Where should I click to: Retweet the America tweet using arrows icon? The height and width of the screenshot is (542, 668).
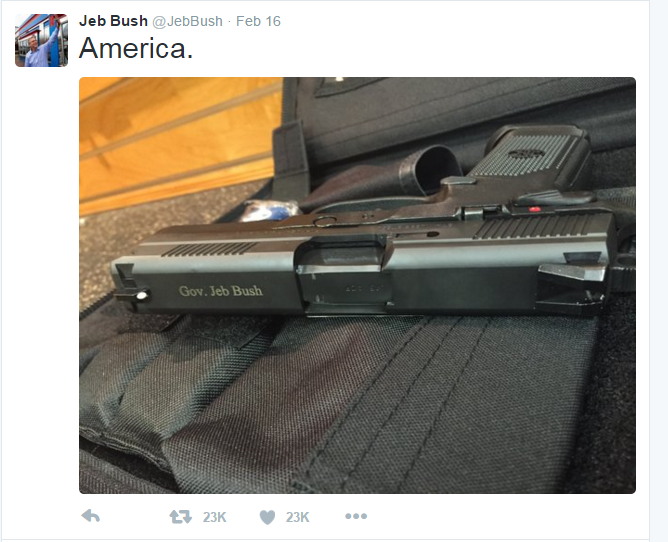pyautogui.click(x=180, y=517)
